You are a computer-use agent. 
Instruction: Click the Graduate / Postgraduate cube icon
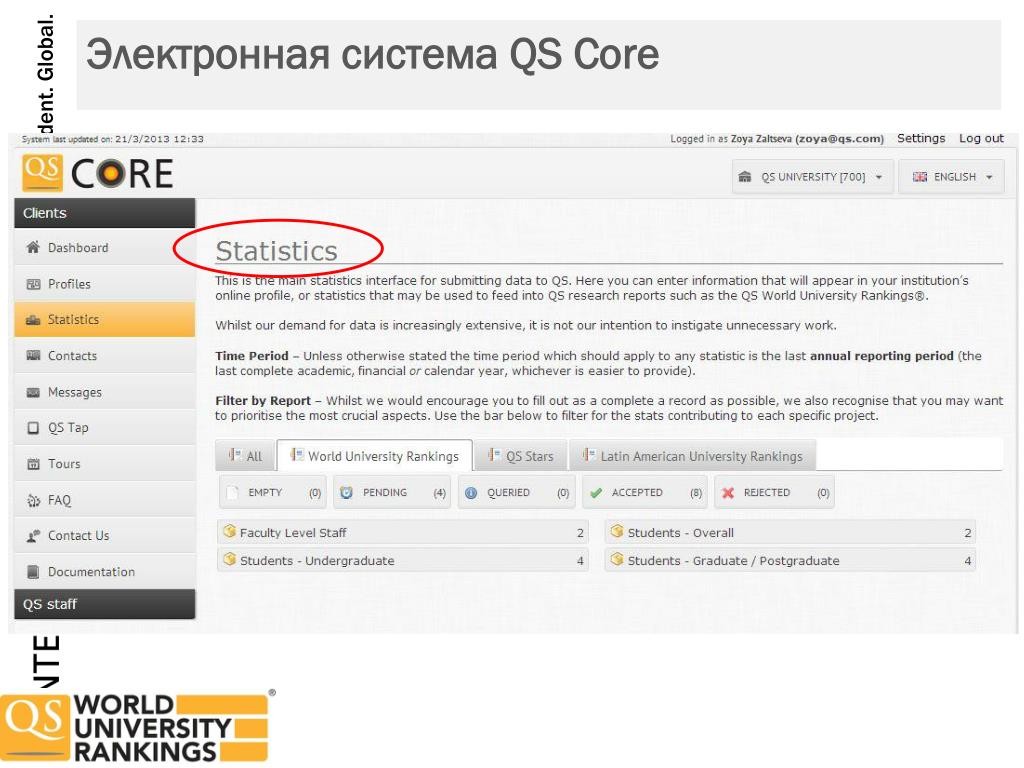coord(616,559)
